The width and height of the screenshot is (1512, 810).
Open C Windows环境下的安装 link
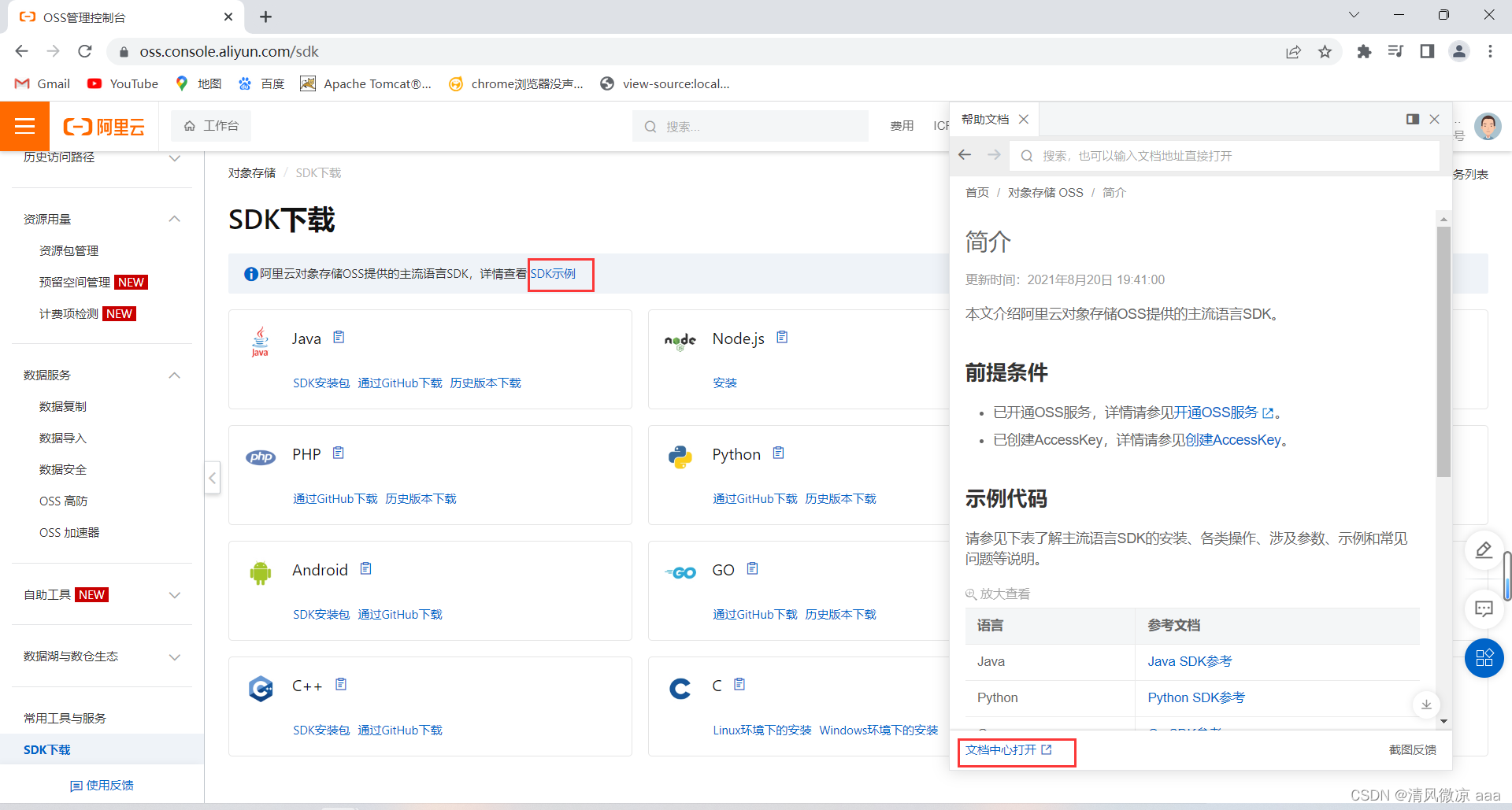pos(879,730)
